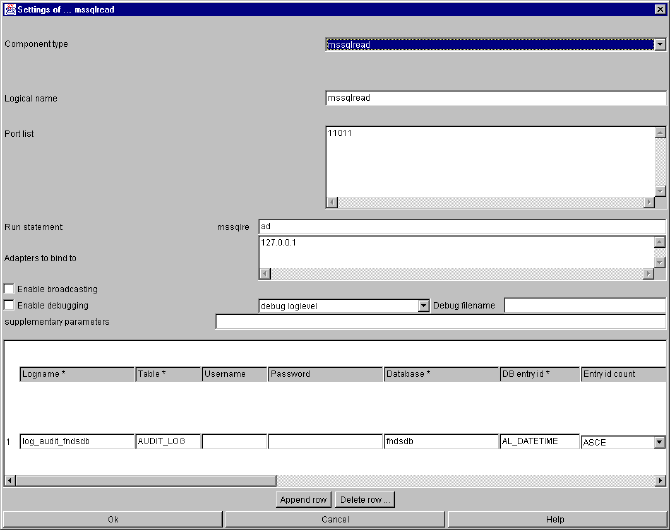The image size is (670, 530).
Task: Close the Settings of mssqlread window
Action: pyautogui.click(x=660, y=9)
